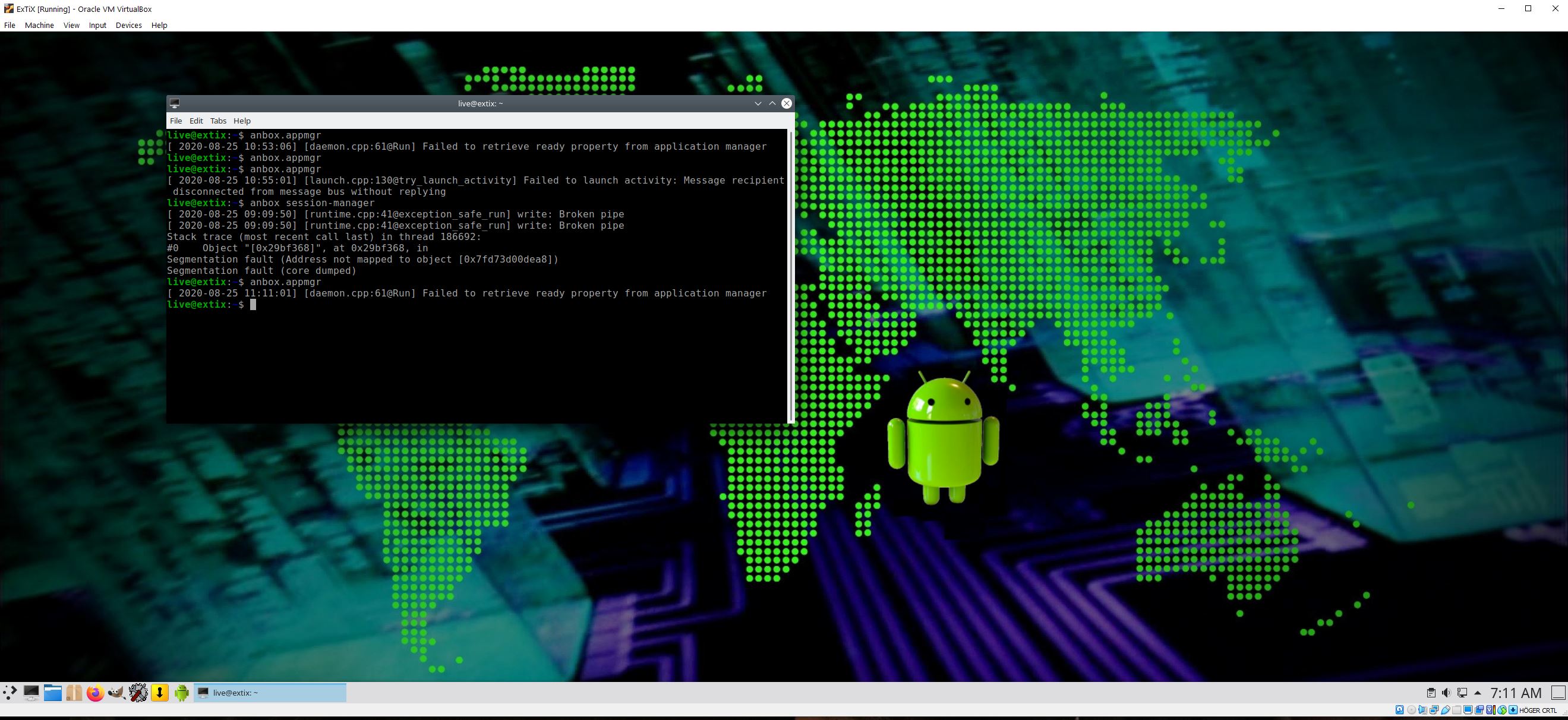Click the yellow download-arrow installer icon
Image resolution: width=1568 pixels, height=720 pixels.
159,693
